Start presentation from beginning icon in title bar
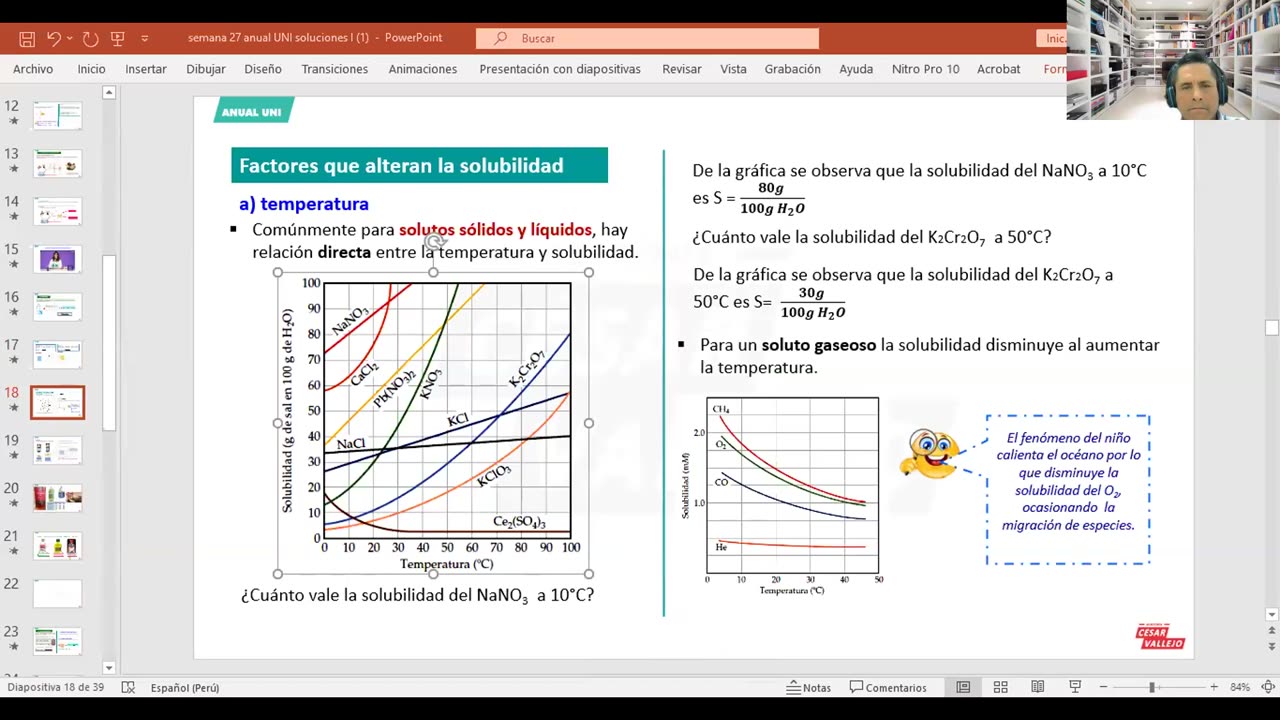Viewport: 1280px width, 720px height. click(x=117, y=38)
